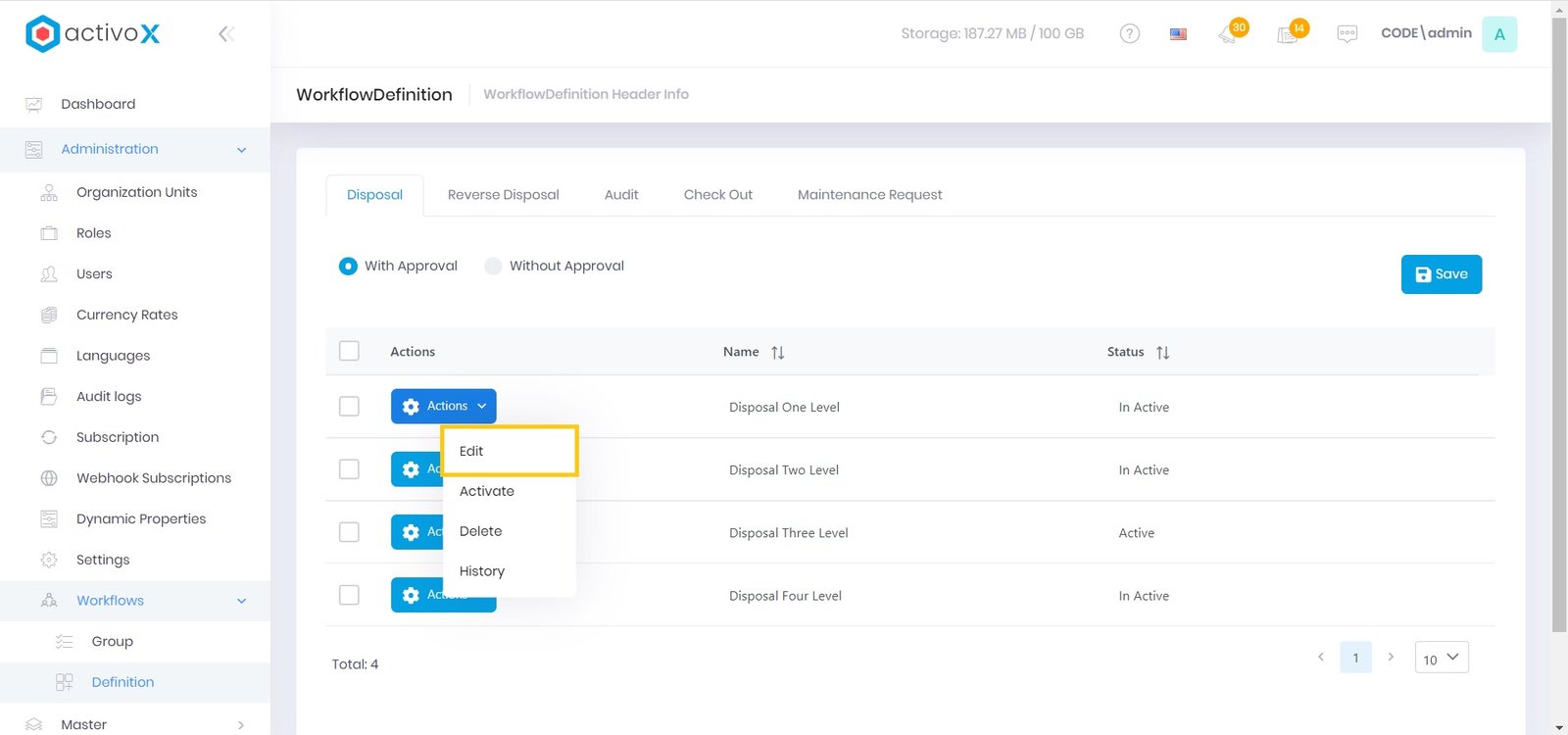Select the Disposal tab

click(374, 195)
